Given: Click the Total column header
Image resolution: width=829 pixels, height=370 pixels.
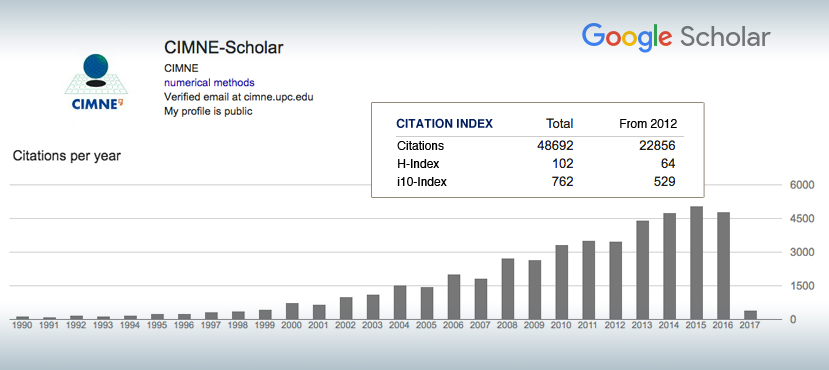Looking at the screenshot, I should point(559,124).
